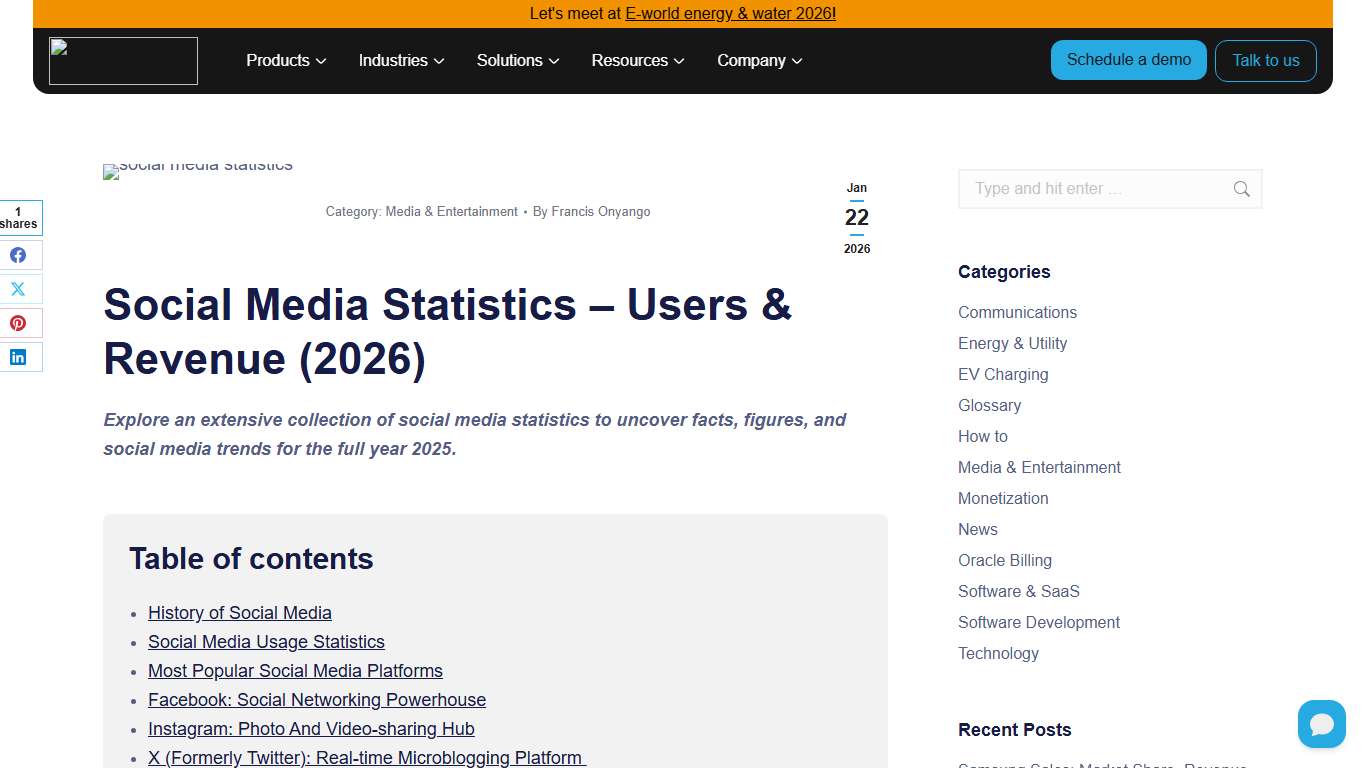Click the Schedule a demo button

[x=1128, y=60]
